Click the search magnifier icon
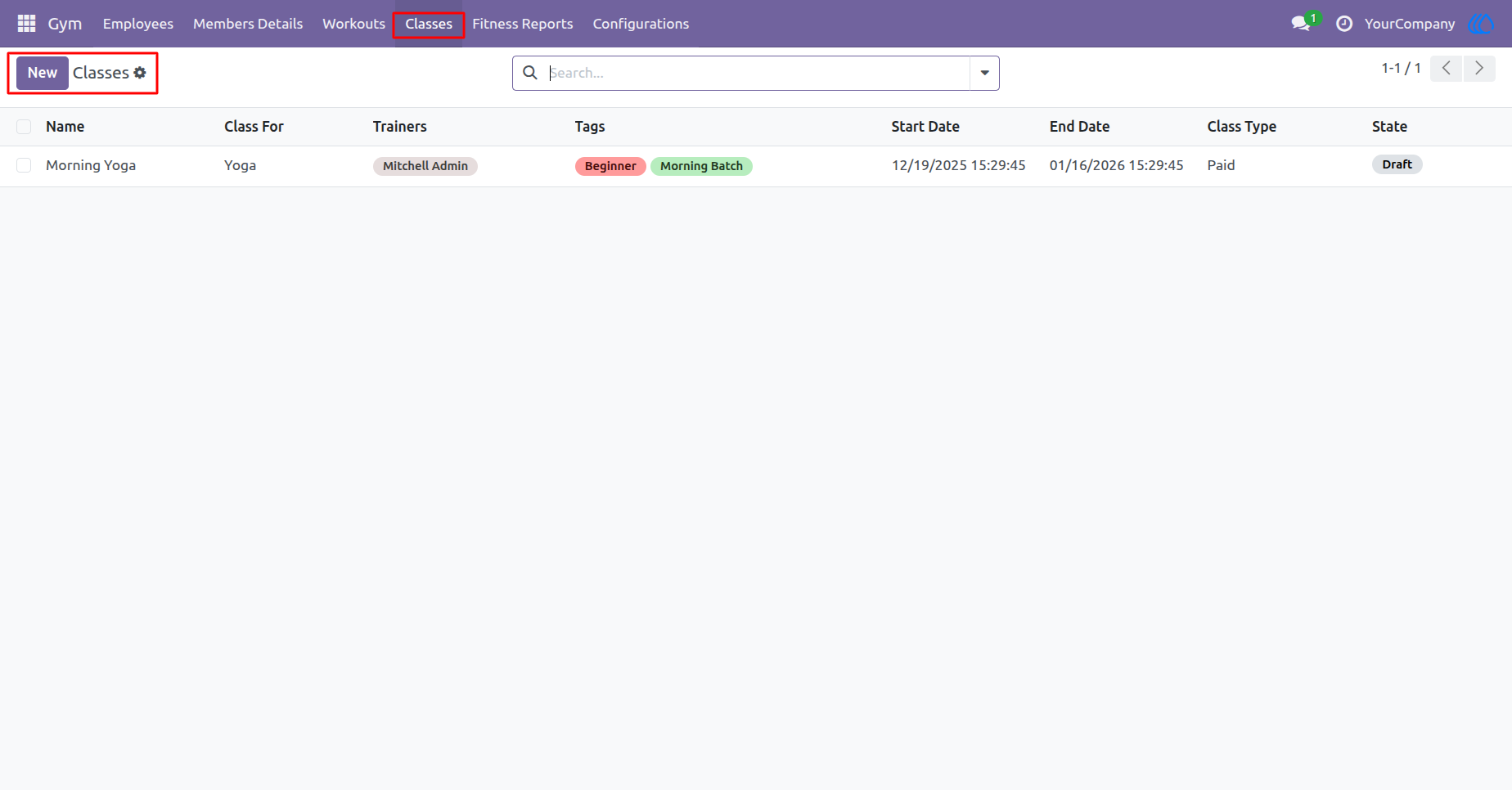 coord(530,73)
